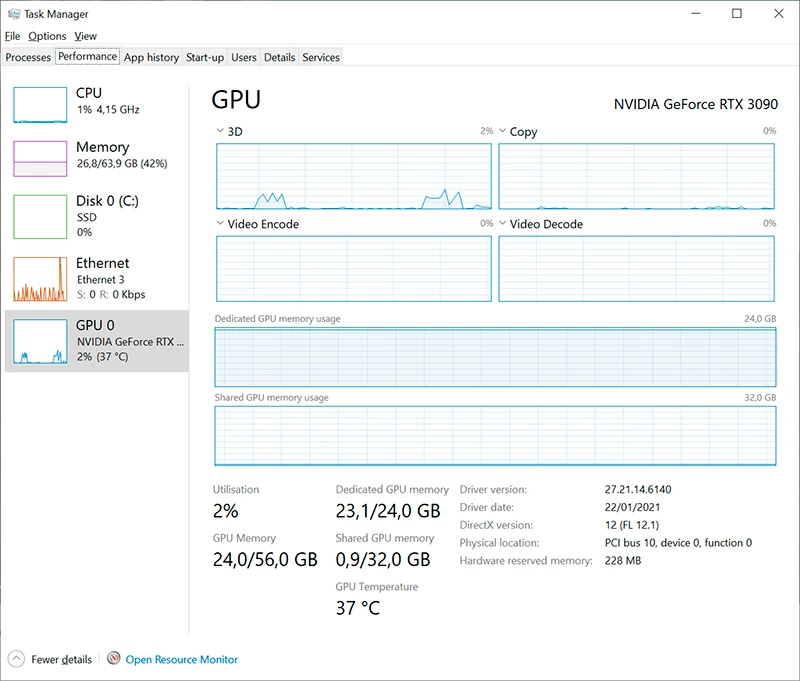Click the Video Decode usage graph
The width and height of the screenshot is (800, 681).
click(x=636, y=269)
